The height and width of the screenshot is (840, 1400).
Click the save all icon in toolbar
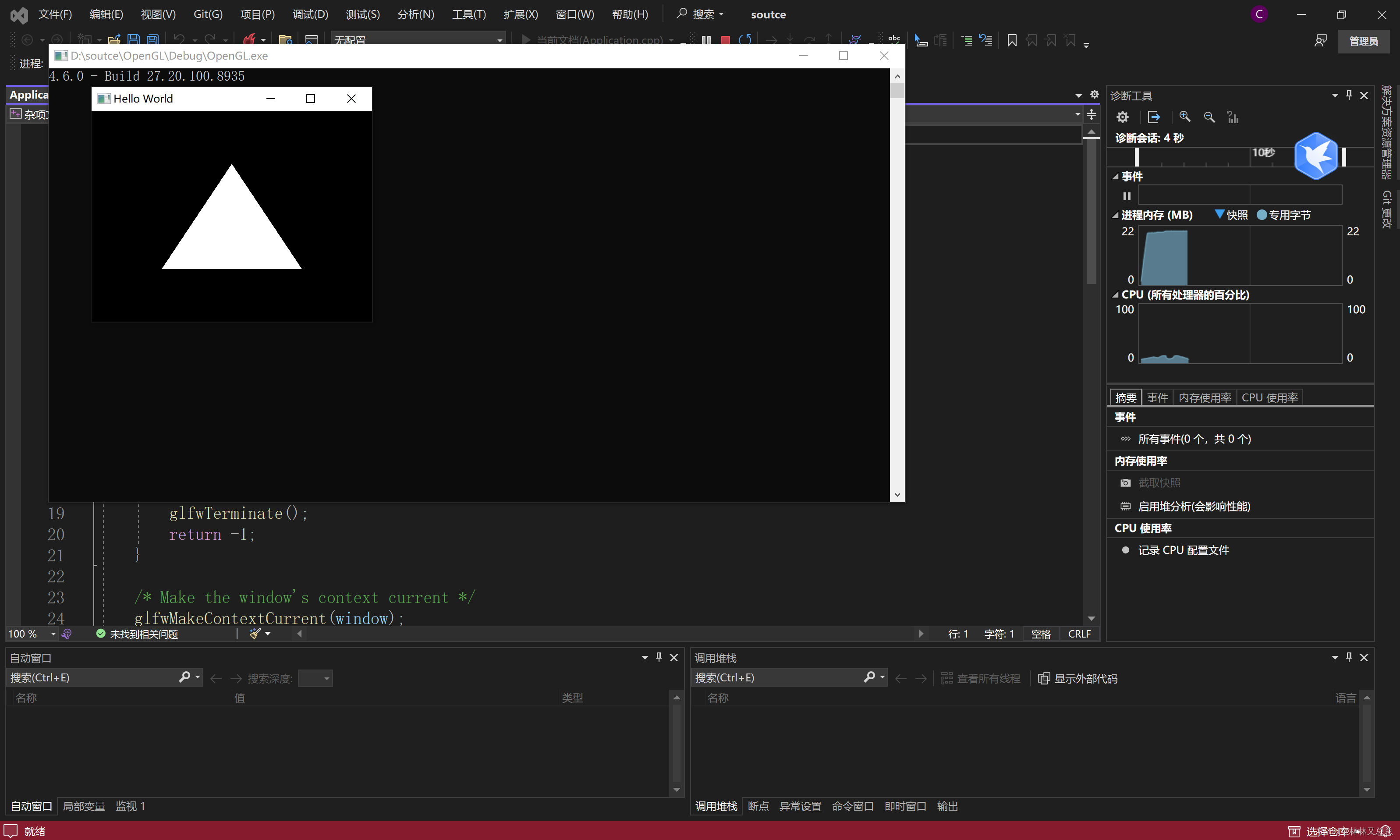(x=153, y=39)
